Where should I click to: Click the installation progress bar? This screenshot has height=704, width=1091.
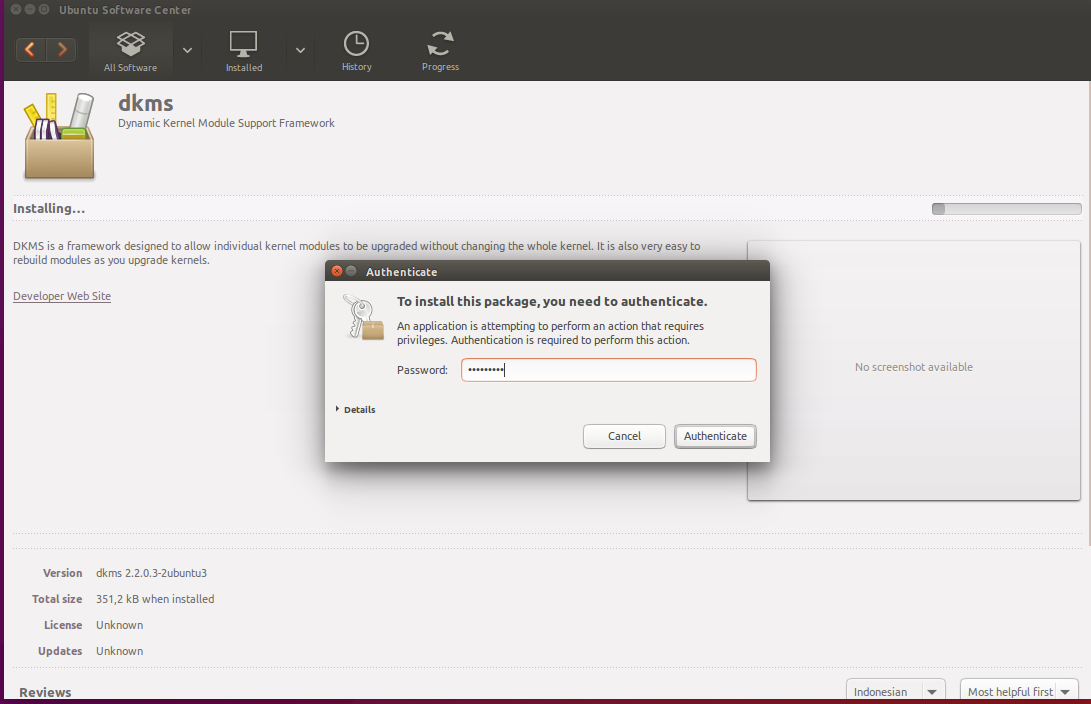(x=1006, y=209)
